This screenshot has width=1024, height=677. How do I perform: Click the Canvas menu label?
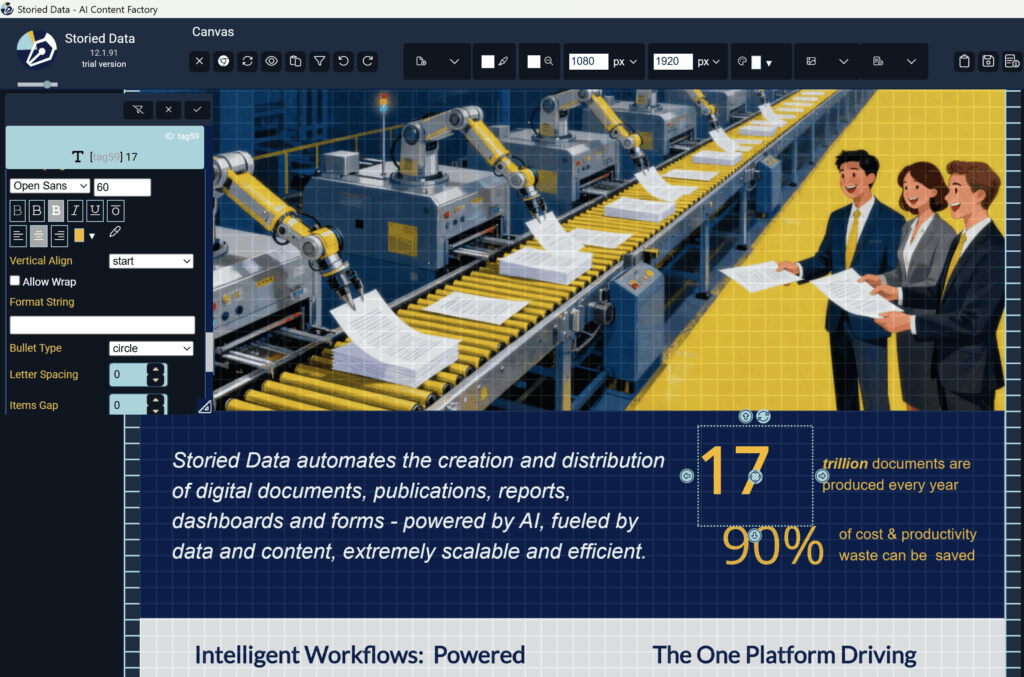point(212,31)
